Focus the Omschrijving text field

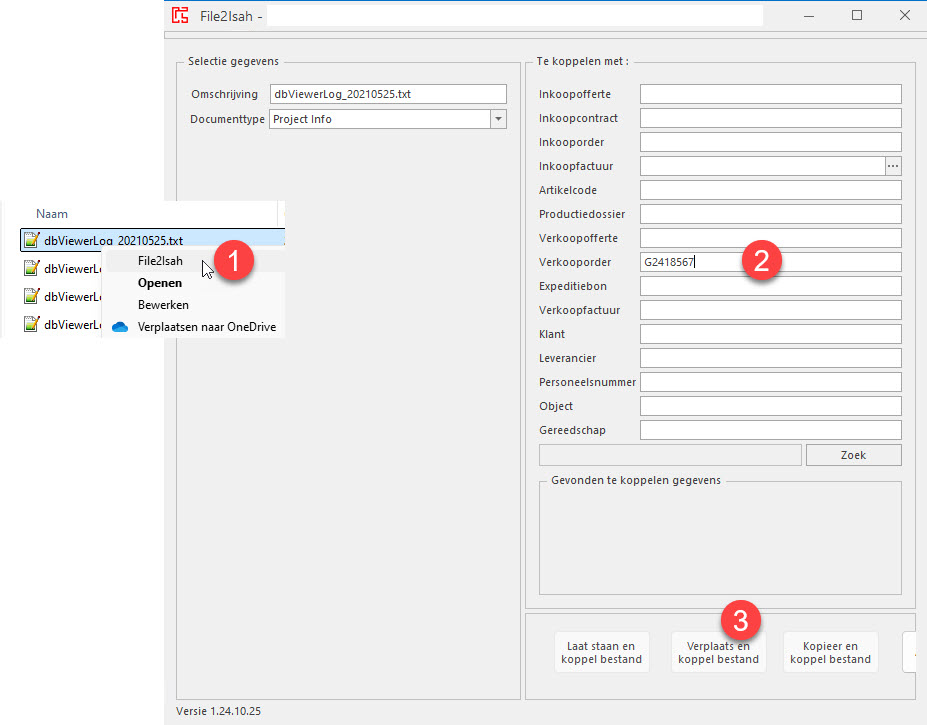click(388, 94)
